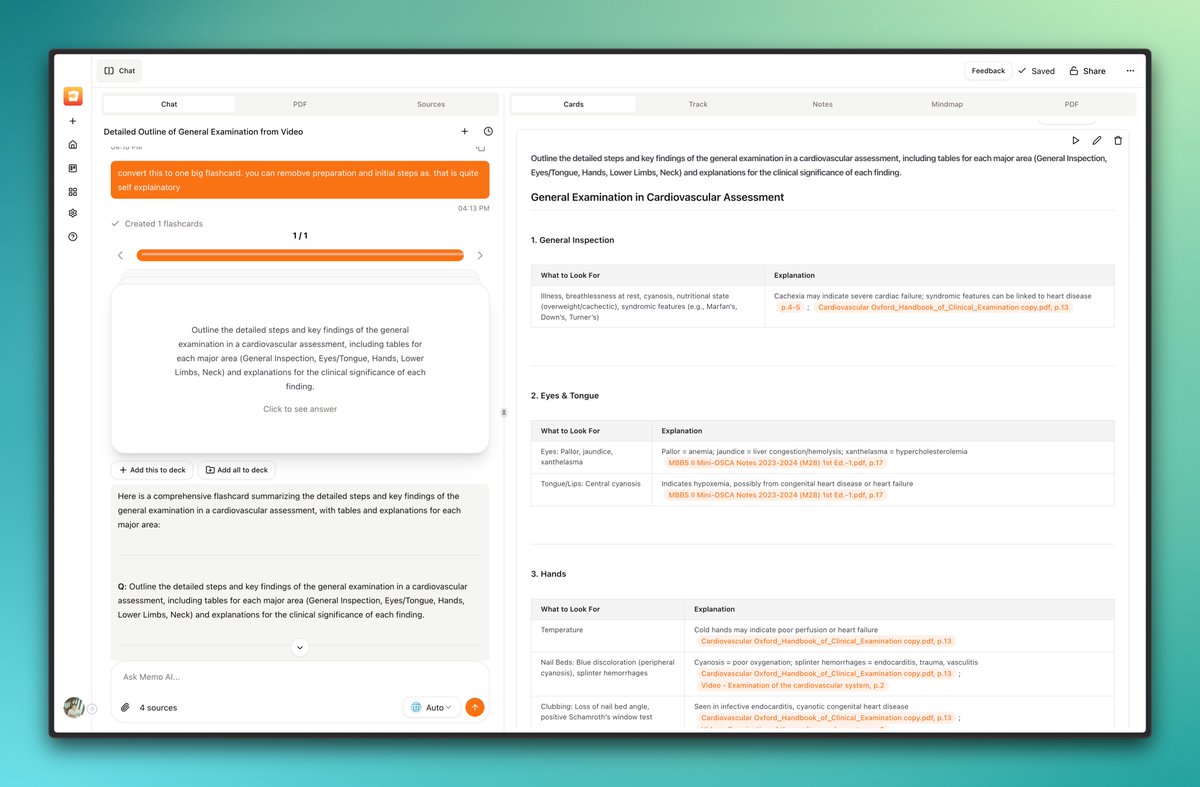Go to previous flashcard with left arrow
The image size is (1200, 787).
pyautogui.click(x=121, y=255)
